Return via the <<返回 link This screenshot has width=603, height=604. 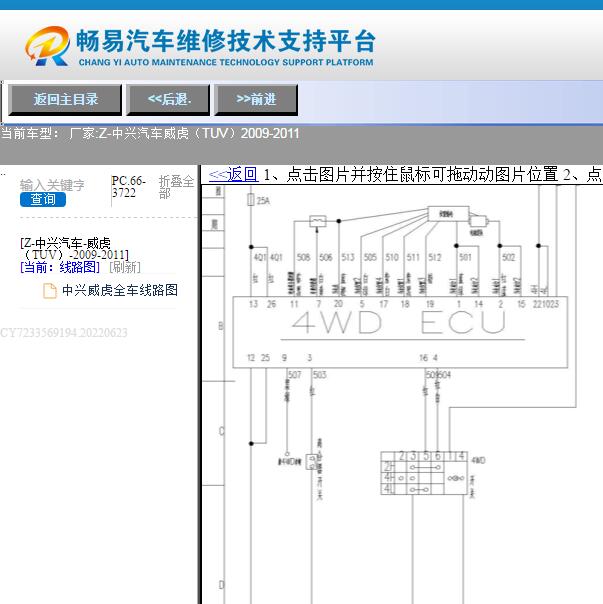(x=233, y=174)
